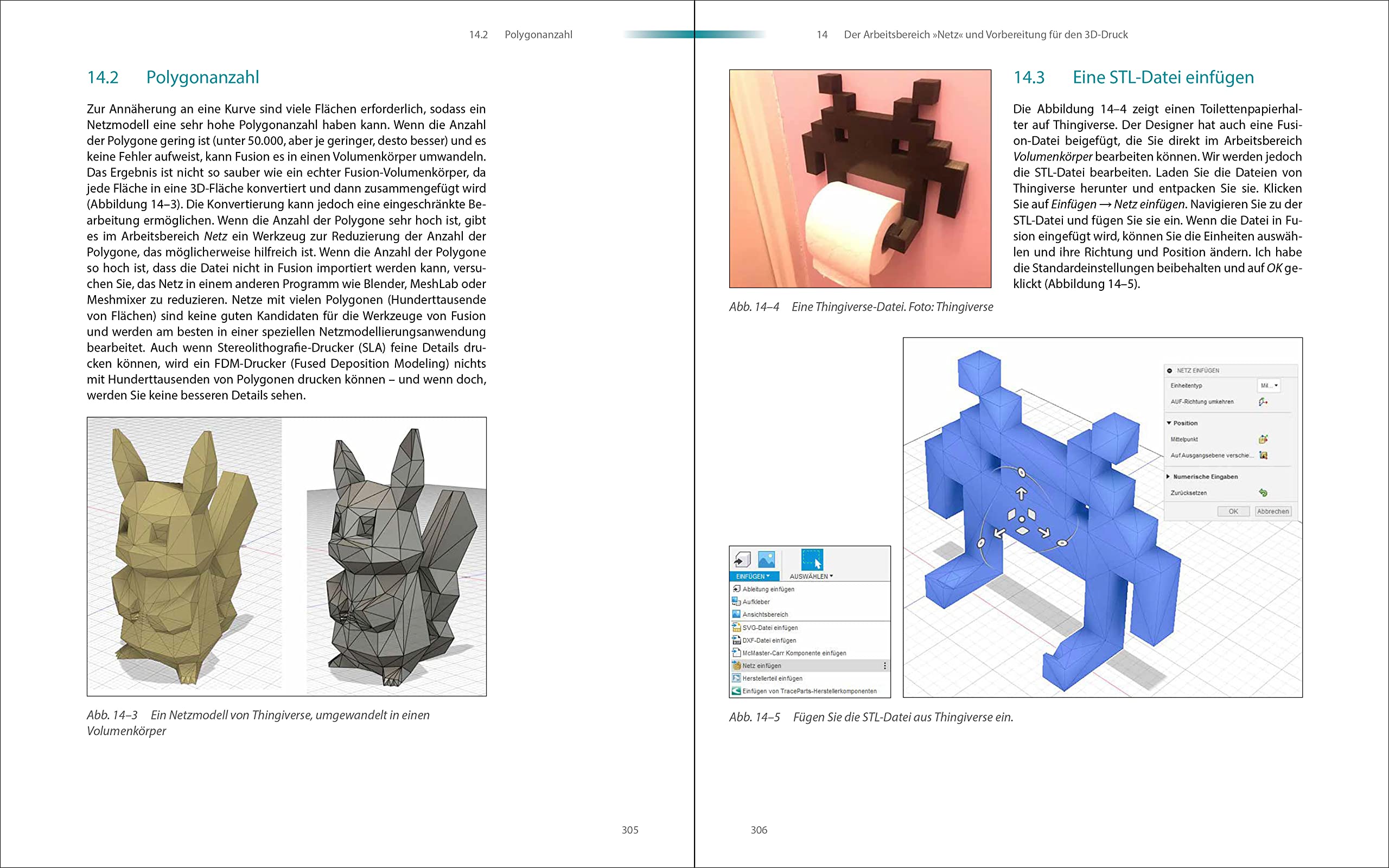
Task: Click the rotation handle atop the manipulator arc
Action: (1022, 473)
